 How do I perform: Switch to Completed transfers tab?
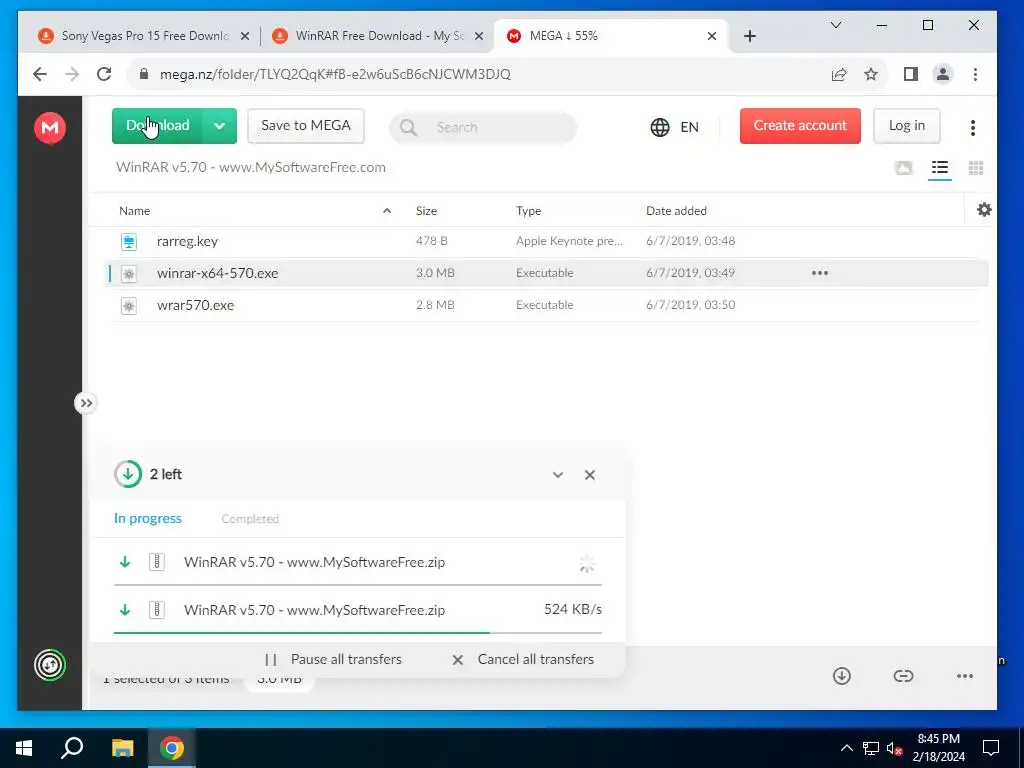[250, 519]
